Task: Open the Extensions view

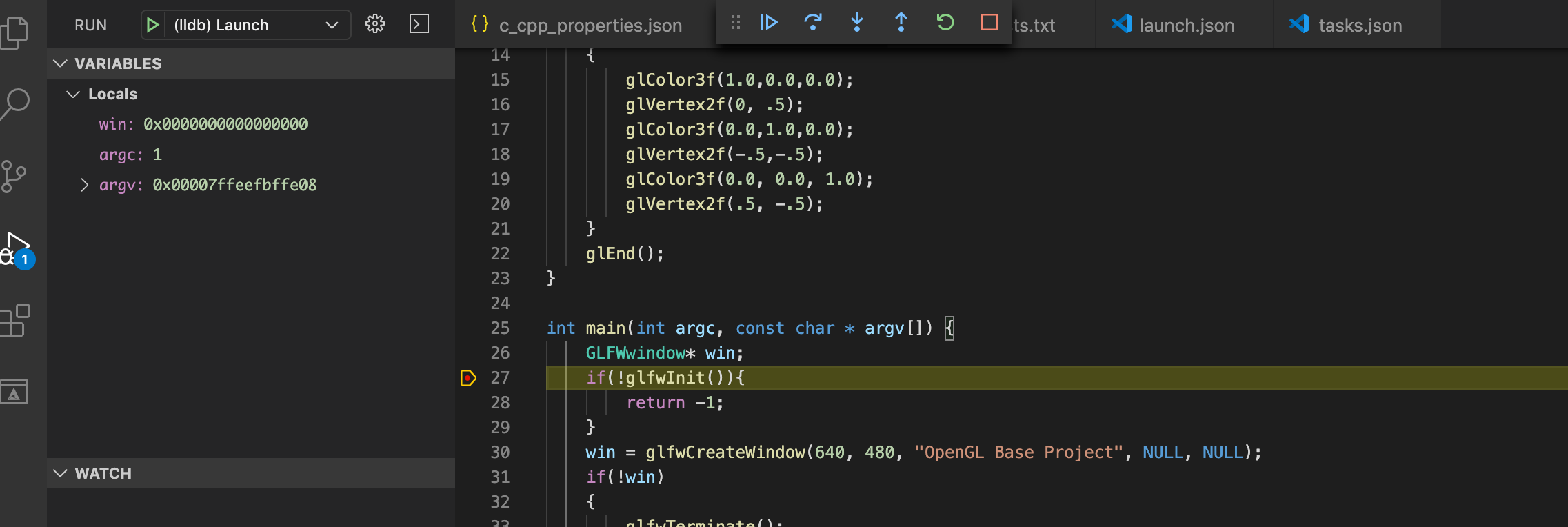Action: pyautogui.click(x=16, y=321)
